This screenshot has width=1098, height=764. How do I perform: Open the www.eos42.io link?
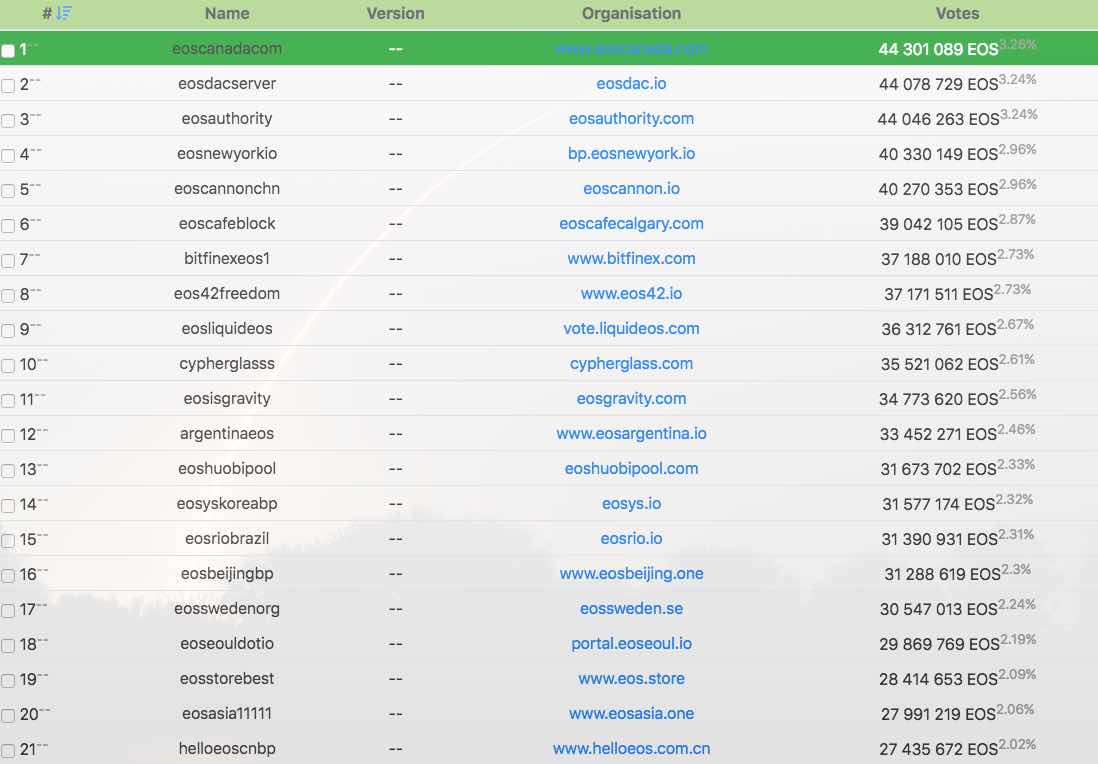pos(631,293)
